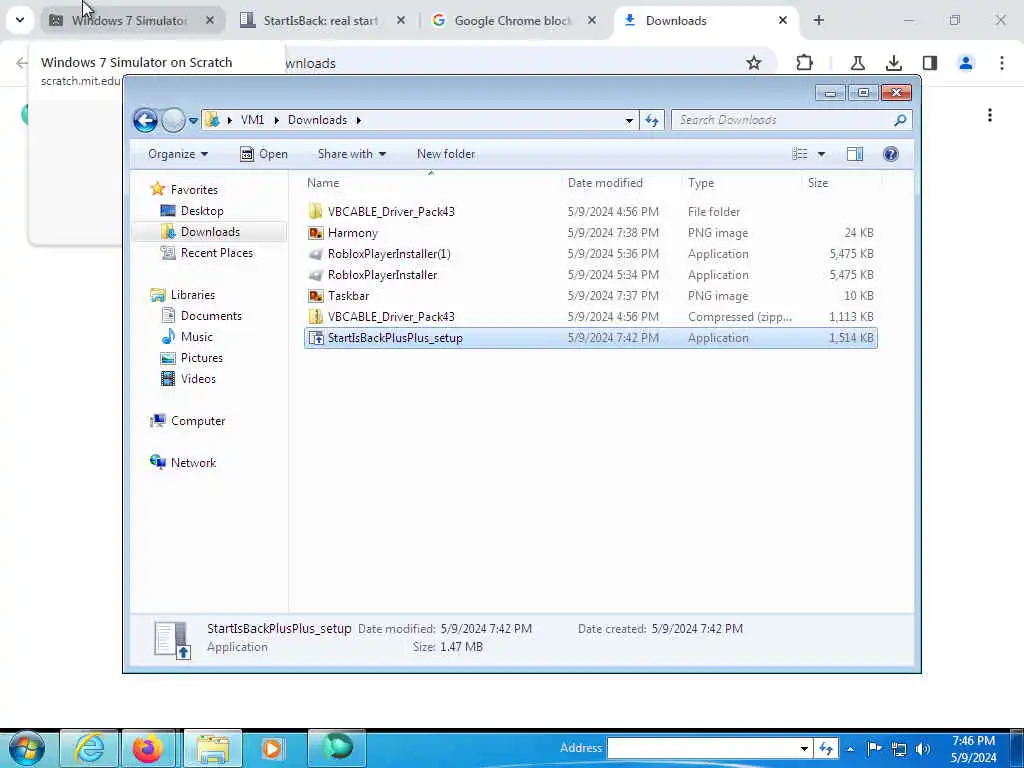Open address bar history dropdown in Explorer
This screenshot has height=768, width=1024.
click(x=629, y=120)
